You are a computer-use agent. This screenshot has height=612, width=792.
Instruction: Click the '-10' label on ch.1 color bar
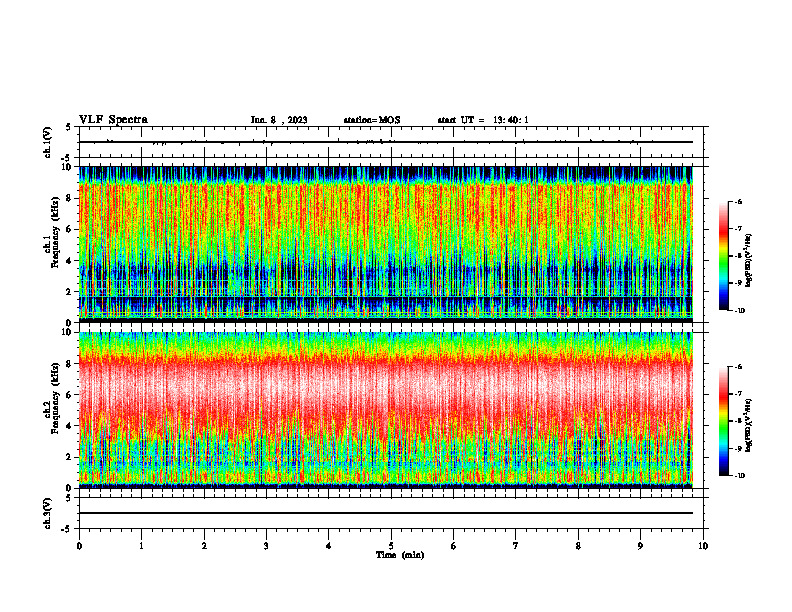point(740,311)
